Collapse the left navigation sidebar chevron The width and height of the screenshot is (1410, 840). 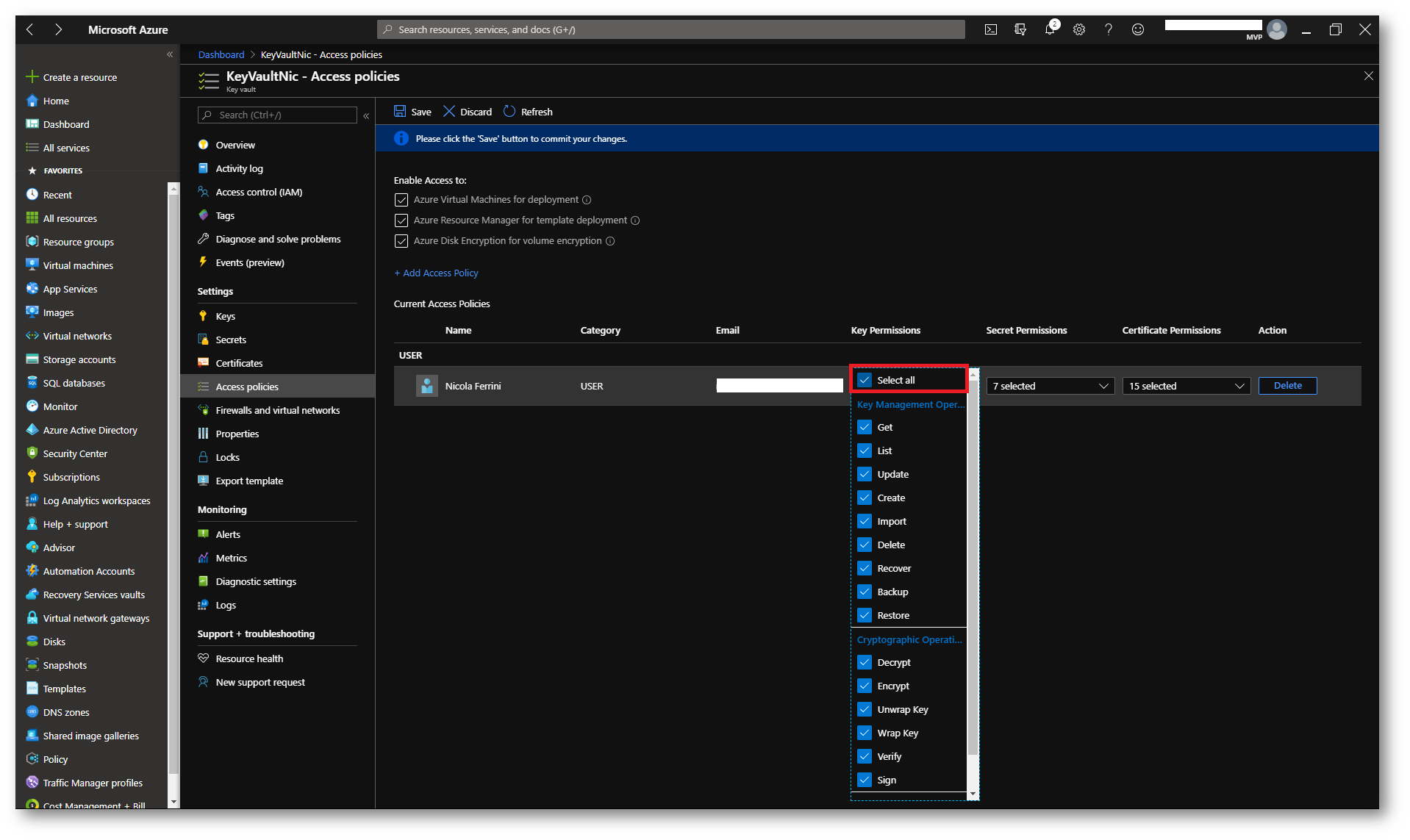pos(170,54)
